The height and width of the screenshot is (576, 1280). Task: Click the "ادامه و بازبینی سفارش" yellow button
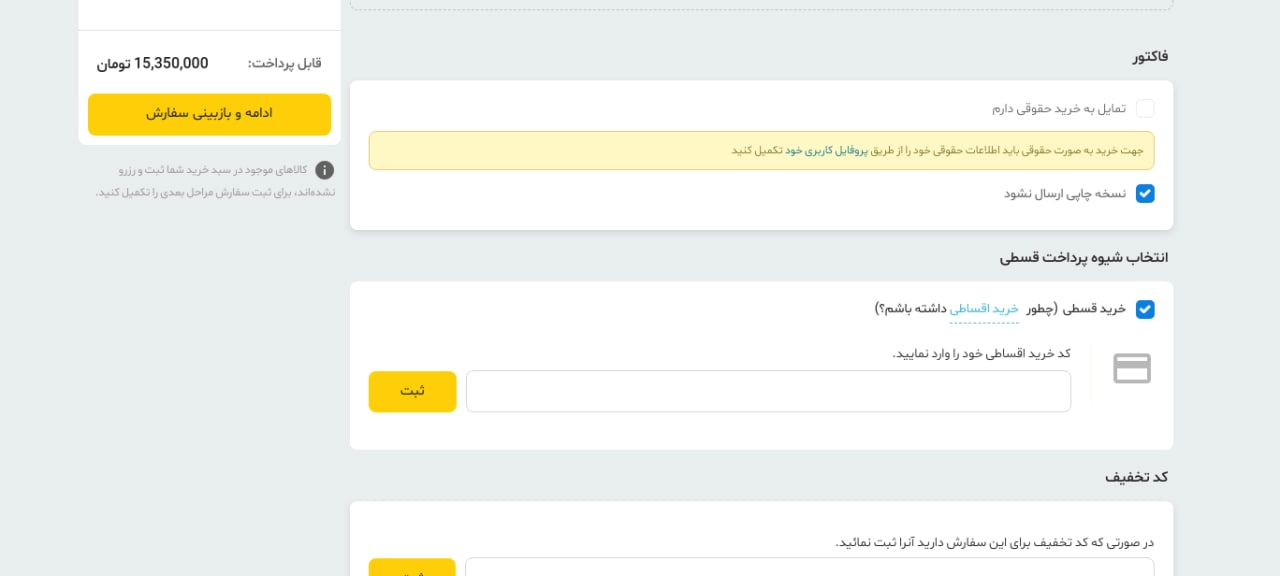pyautogui.click(x=209, y=114)
